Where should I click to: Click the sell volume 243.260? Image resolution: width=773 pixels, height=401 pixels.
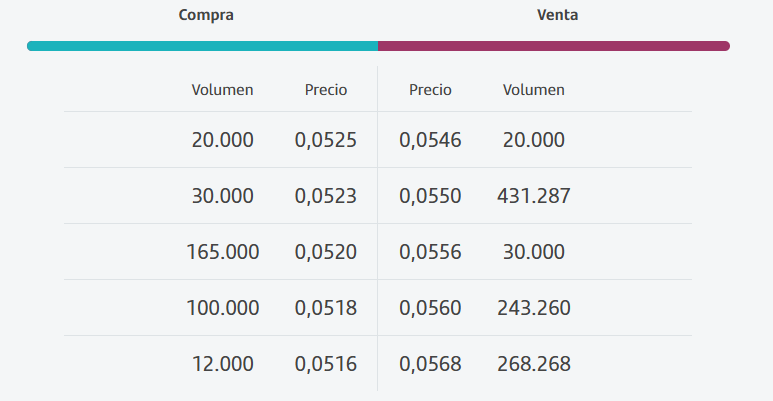[x=534, y=308]
